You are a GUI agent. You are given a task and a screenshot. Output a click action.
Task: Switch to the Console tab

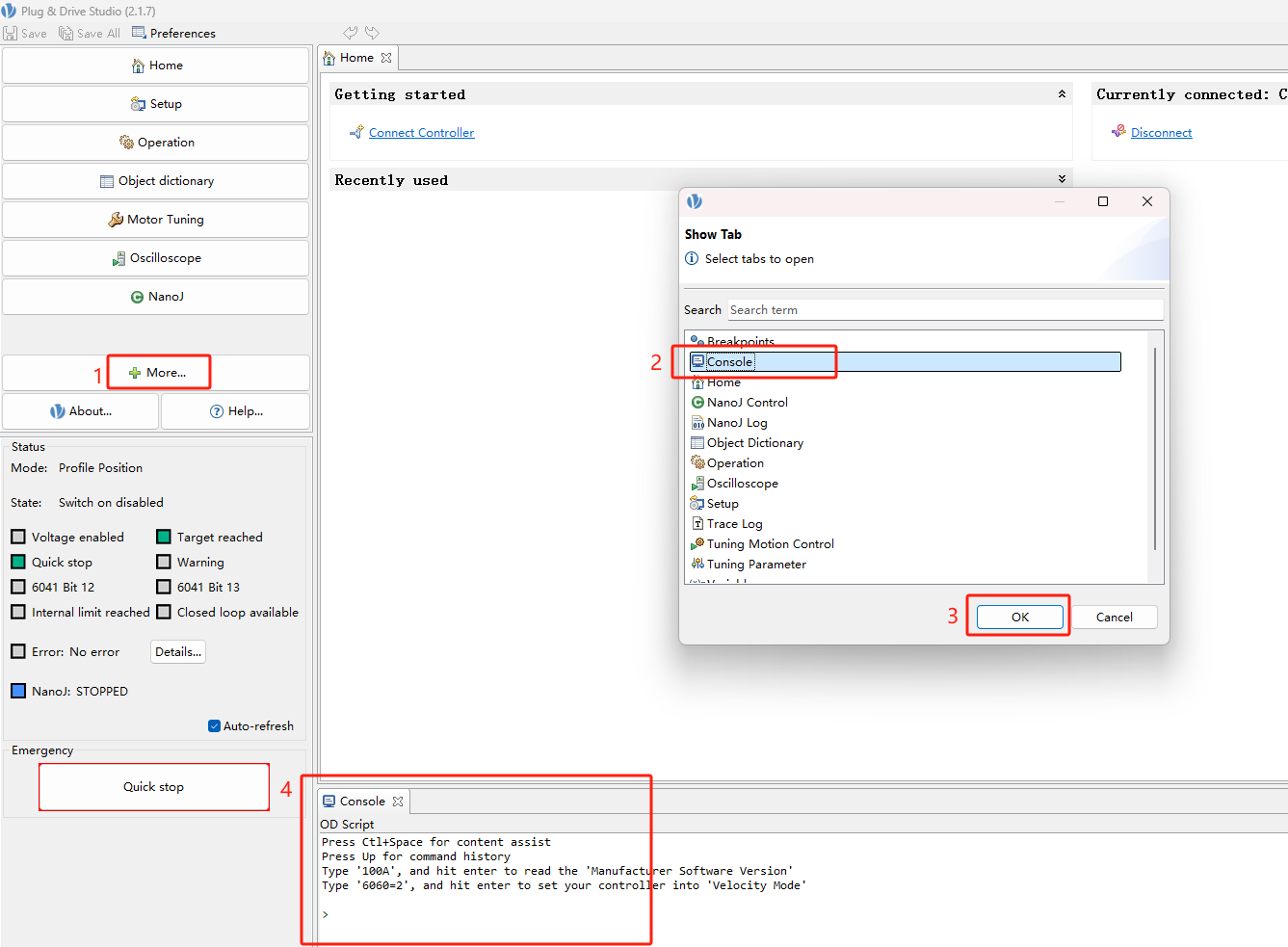[362, 802]
